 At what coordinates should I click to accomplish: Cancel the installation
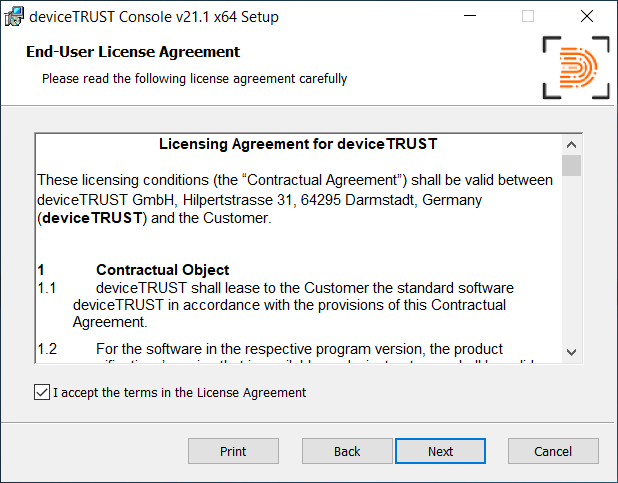coord(552,451)
